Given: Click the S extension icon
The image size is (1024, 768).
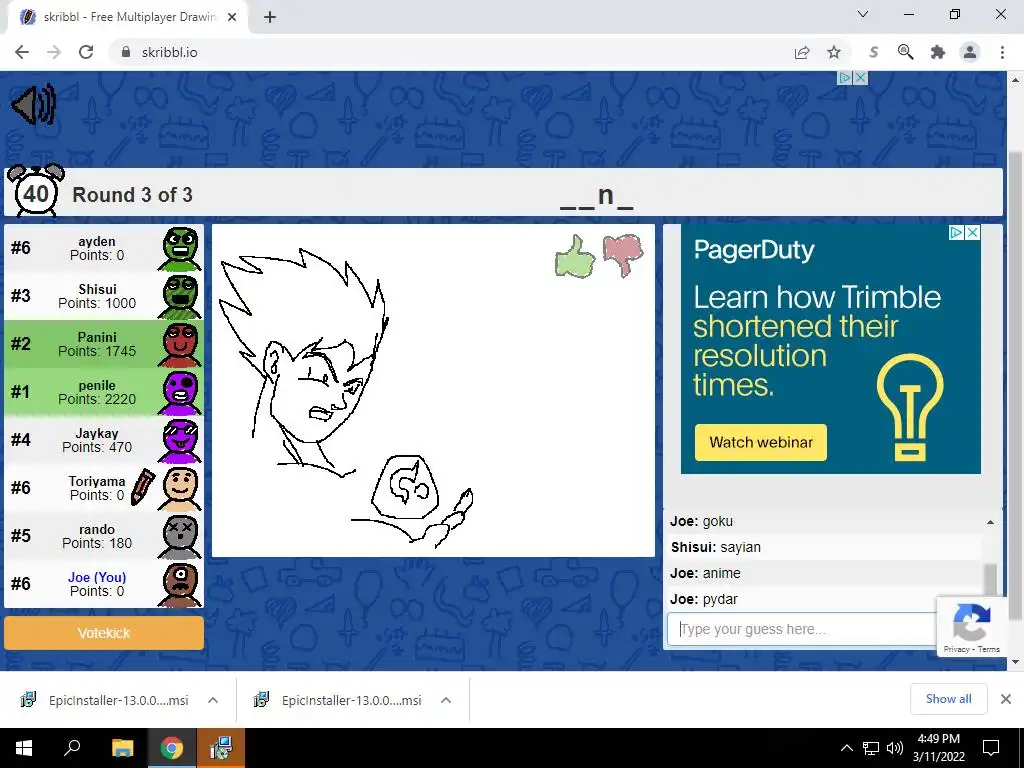Looking at the screenshot, I should click(x=873, y=52).
